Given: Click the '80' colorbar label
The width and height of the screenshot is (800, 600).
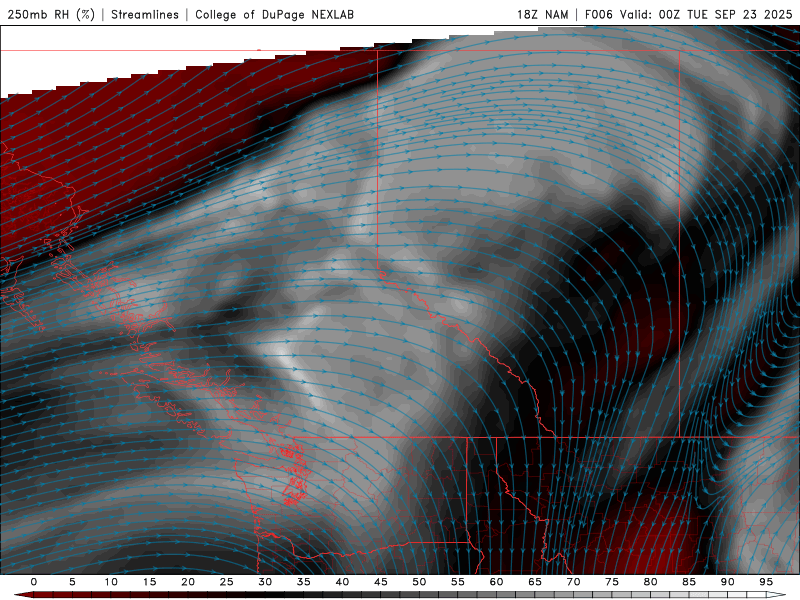Looking at the screenshot, I should tap(651, 582).
